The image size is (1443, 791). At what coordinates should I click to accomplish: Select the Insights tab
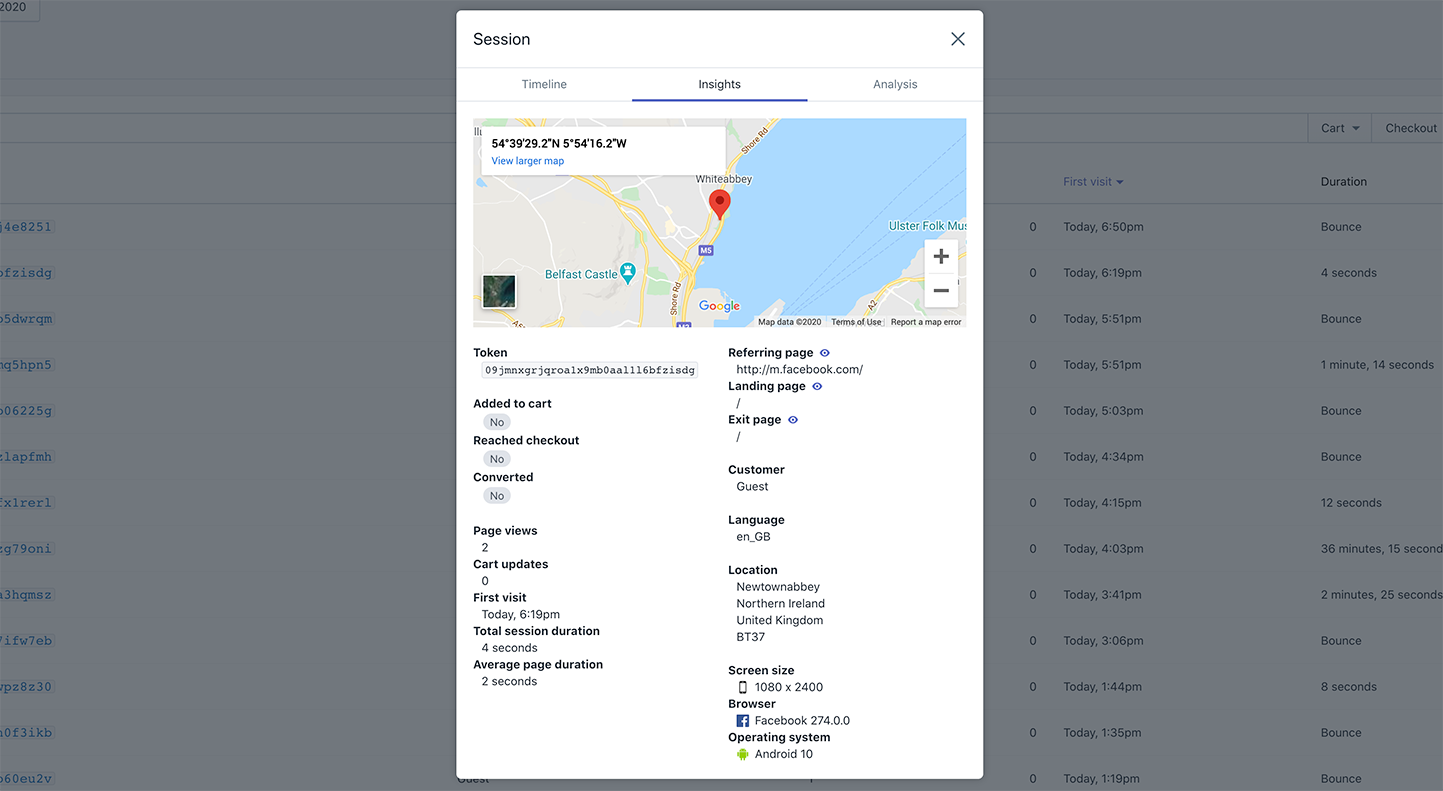719,85
